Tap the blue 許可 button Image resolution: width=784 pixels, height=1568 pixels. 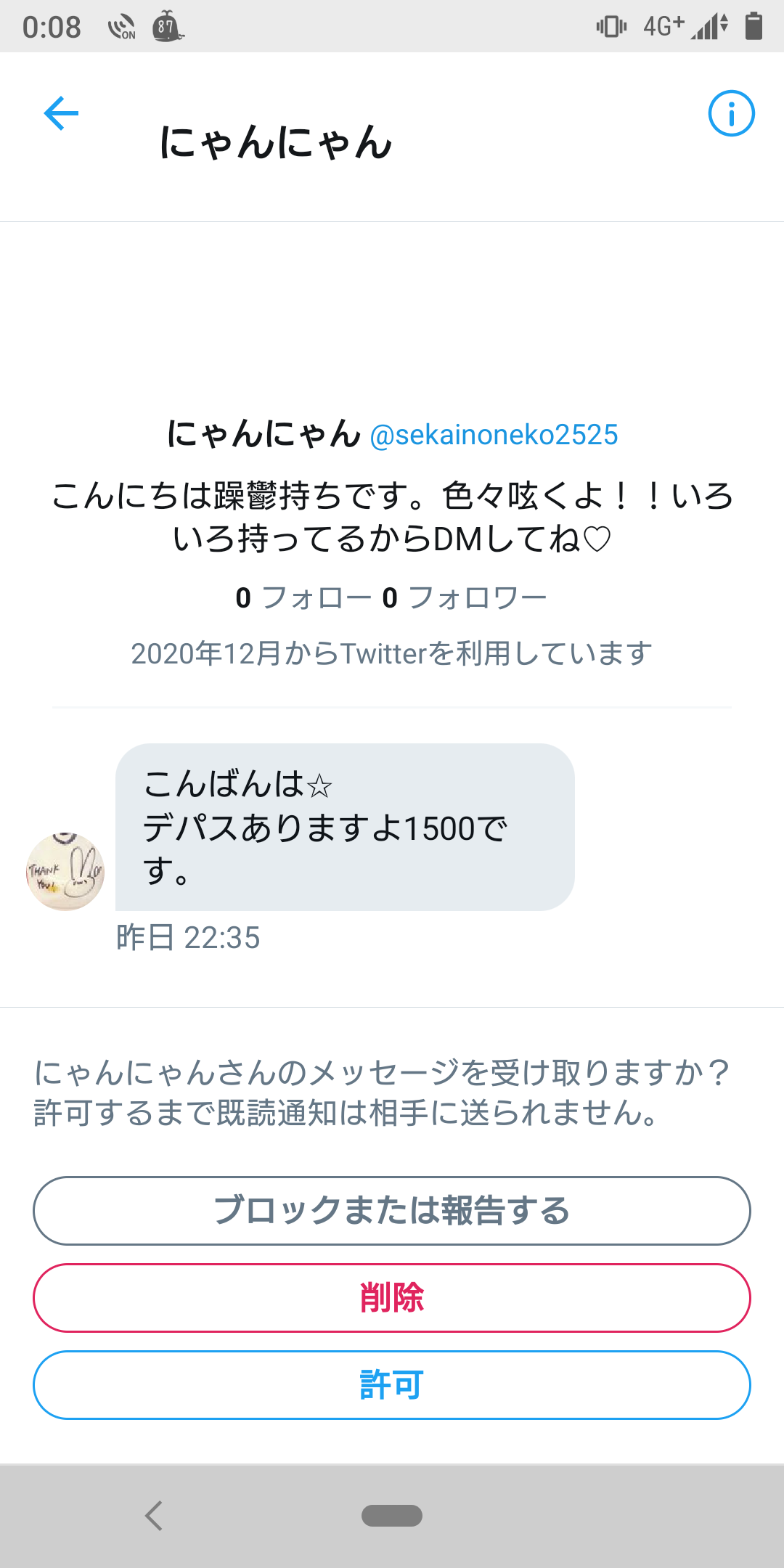(392, 1385)
